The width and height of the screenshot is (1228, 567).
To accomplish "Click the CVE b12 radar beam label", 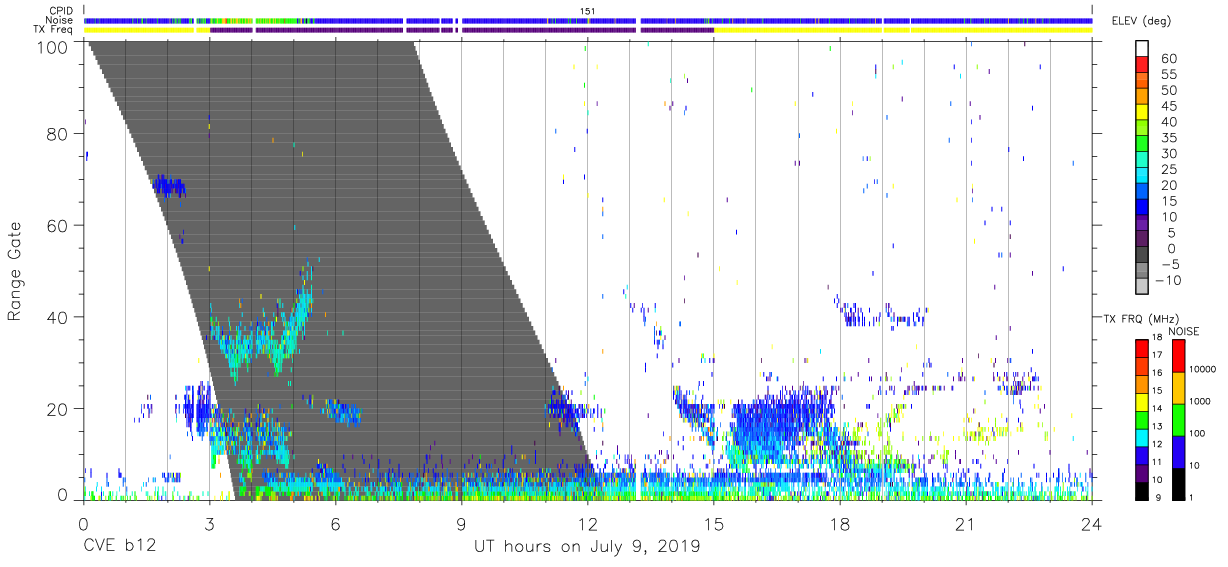I will coord(118,547).
